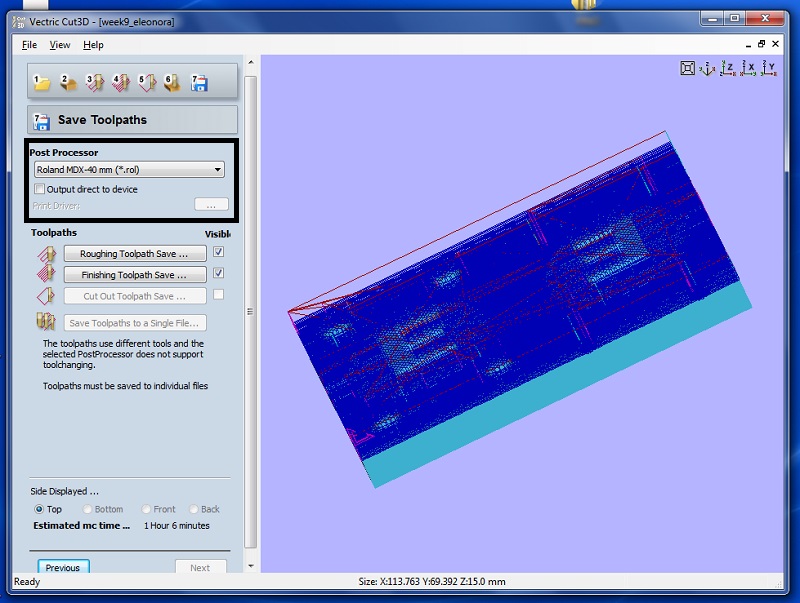
Task: Toggle Finishing toolpath visibility checkbox
Action: point(218,273)
